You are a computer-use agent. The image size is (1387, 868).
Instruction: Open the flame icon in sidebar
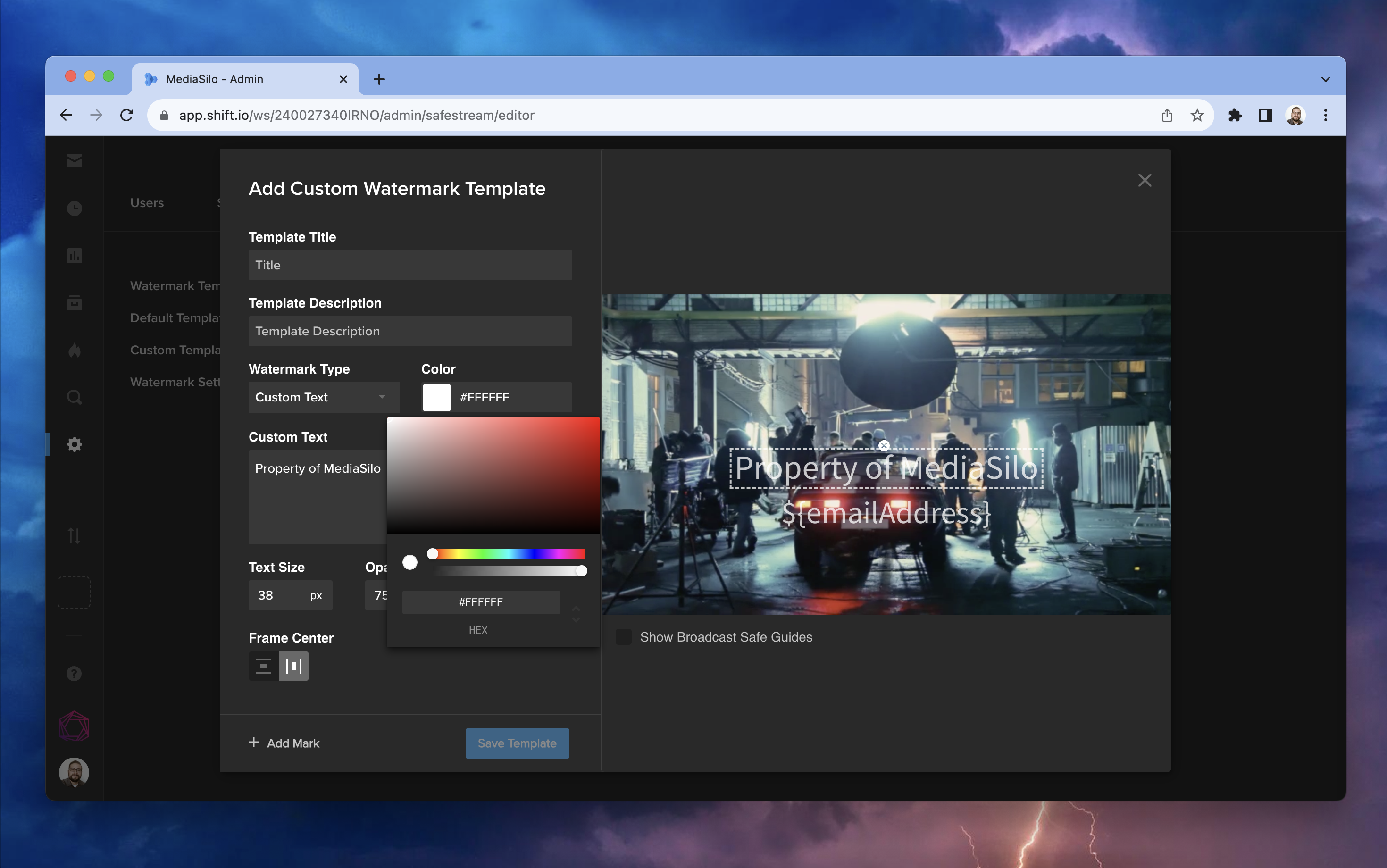[x=74, y=350]
